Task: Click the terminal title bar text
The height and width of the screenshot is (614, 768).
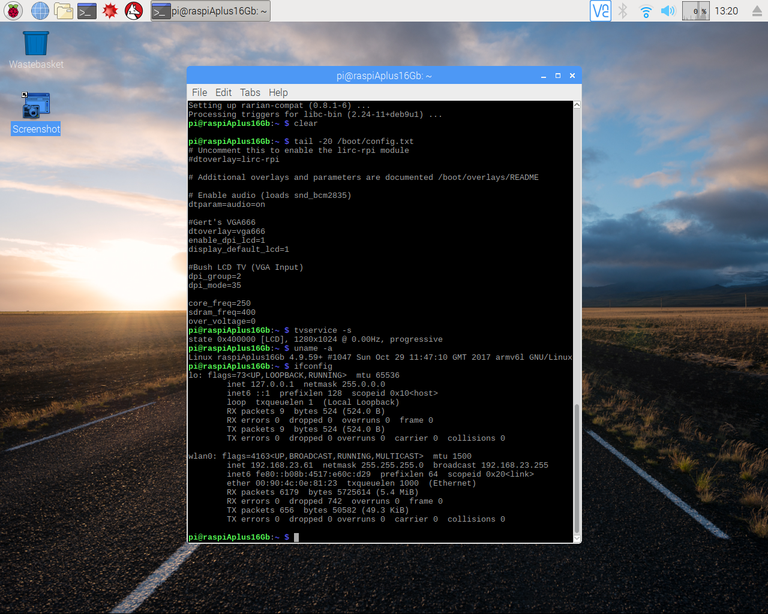Action: coord(384,76)
